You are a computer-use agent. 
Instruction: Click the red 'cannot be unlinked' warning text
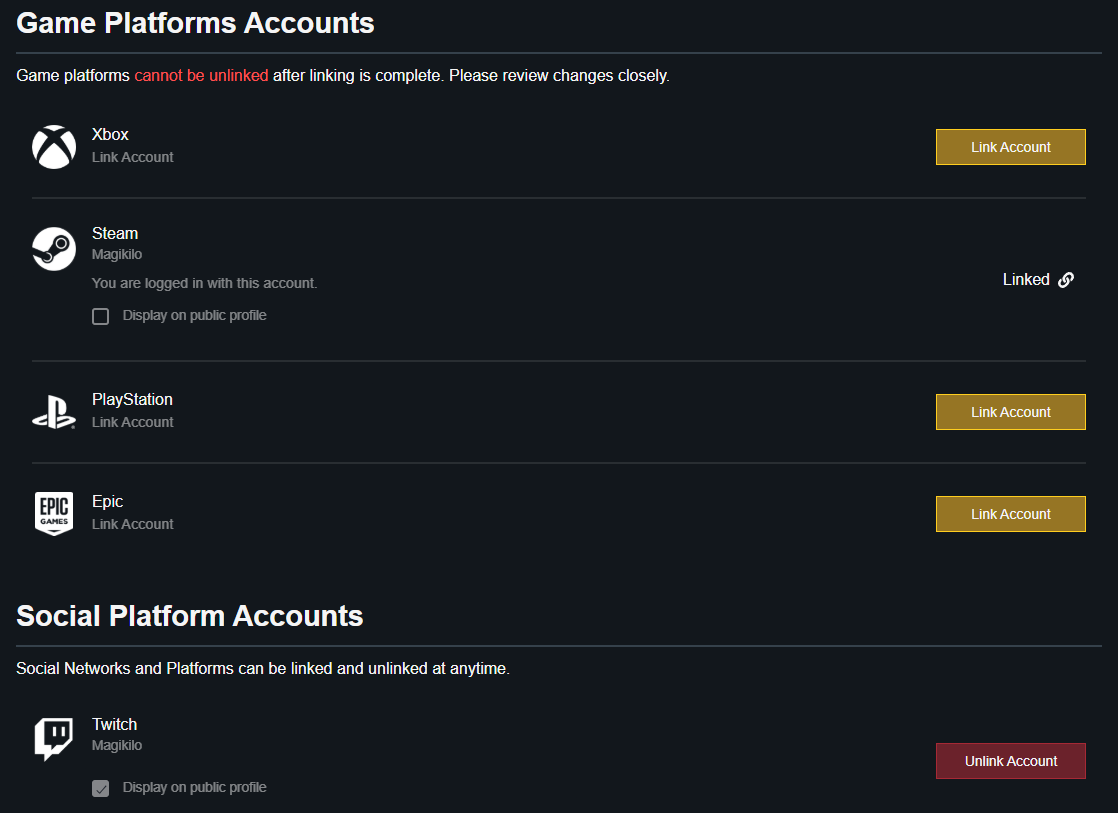click(201, 76)
